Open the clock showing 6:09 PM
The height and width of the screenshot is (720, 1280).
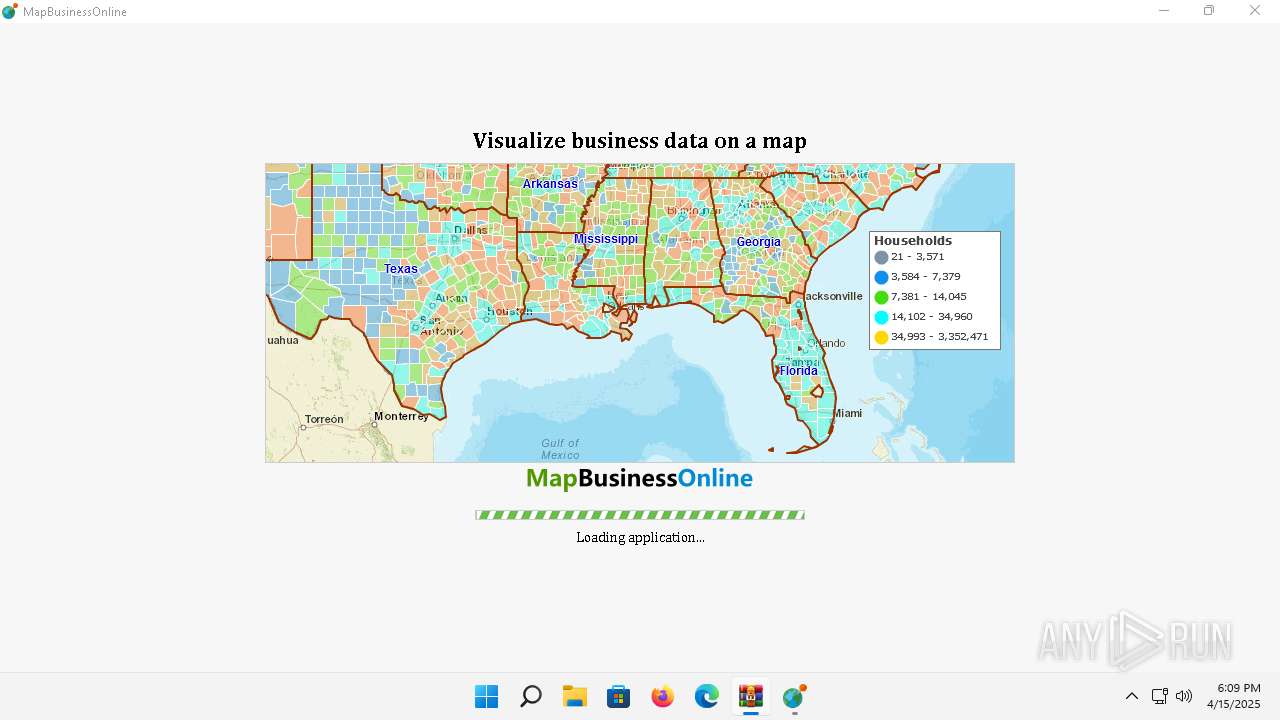coord(1233,696)
